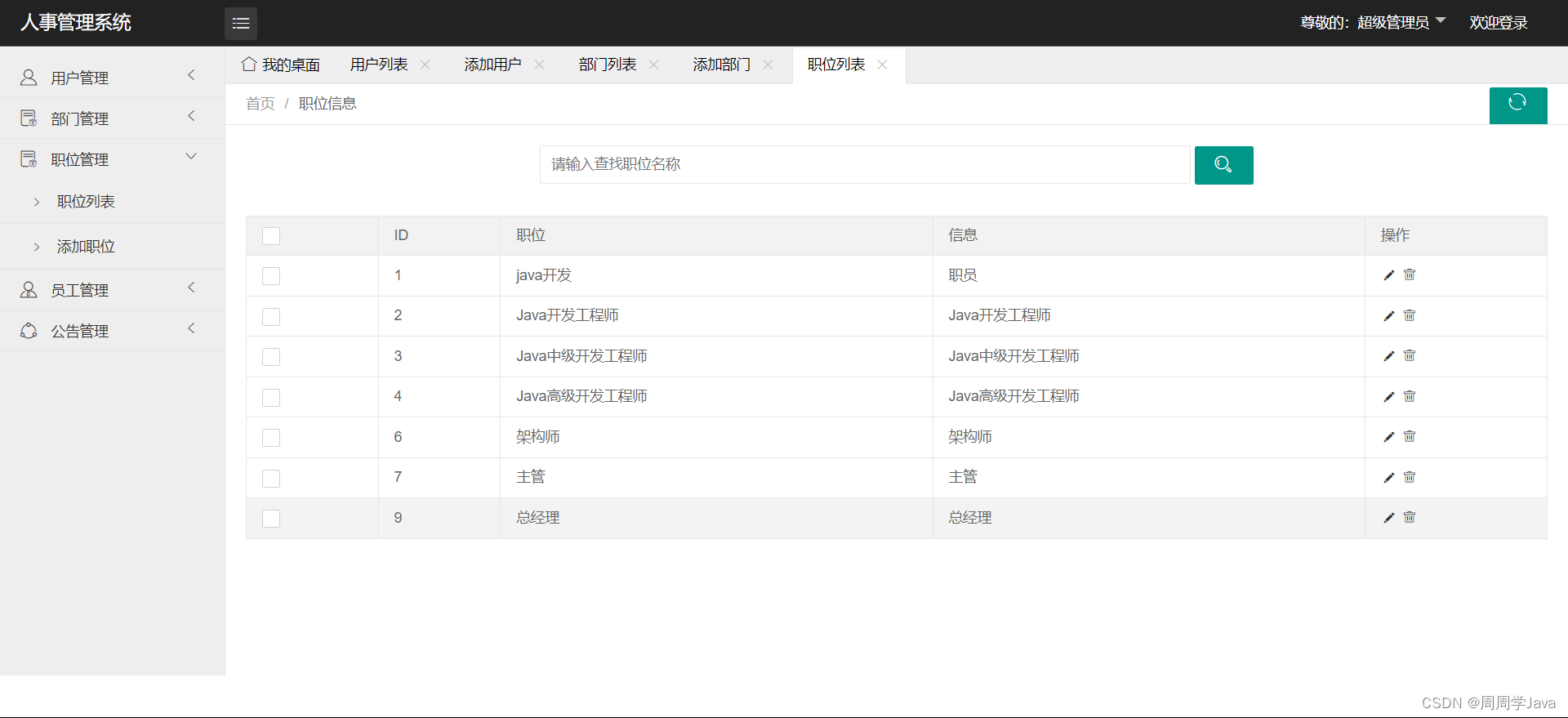Check the box for ID 9 row
1568x718 pixels.
271,519
